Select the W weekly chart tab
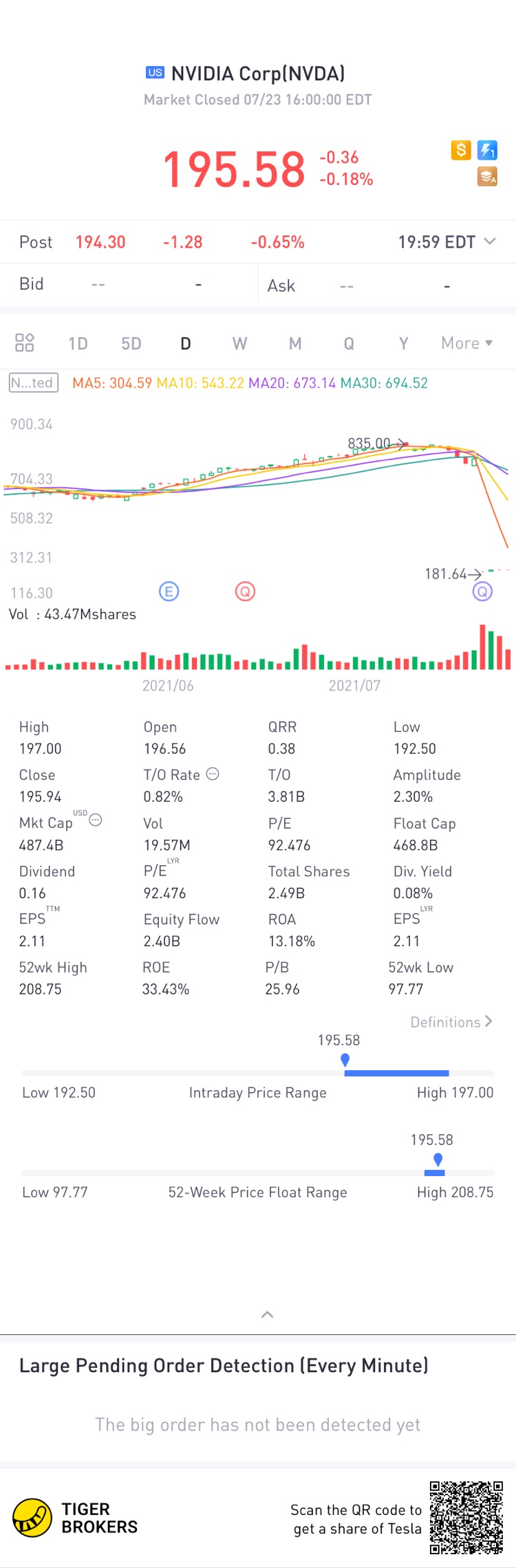Viewport: 516px width, 1568px height. click(239, 343)
